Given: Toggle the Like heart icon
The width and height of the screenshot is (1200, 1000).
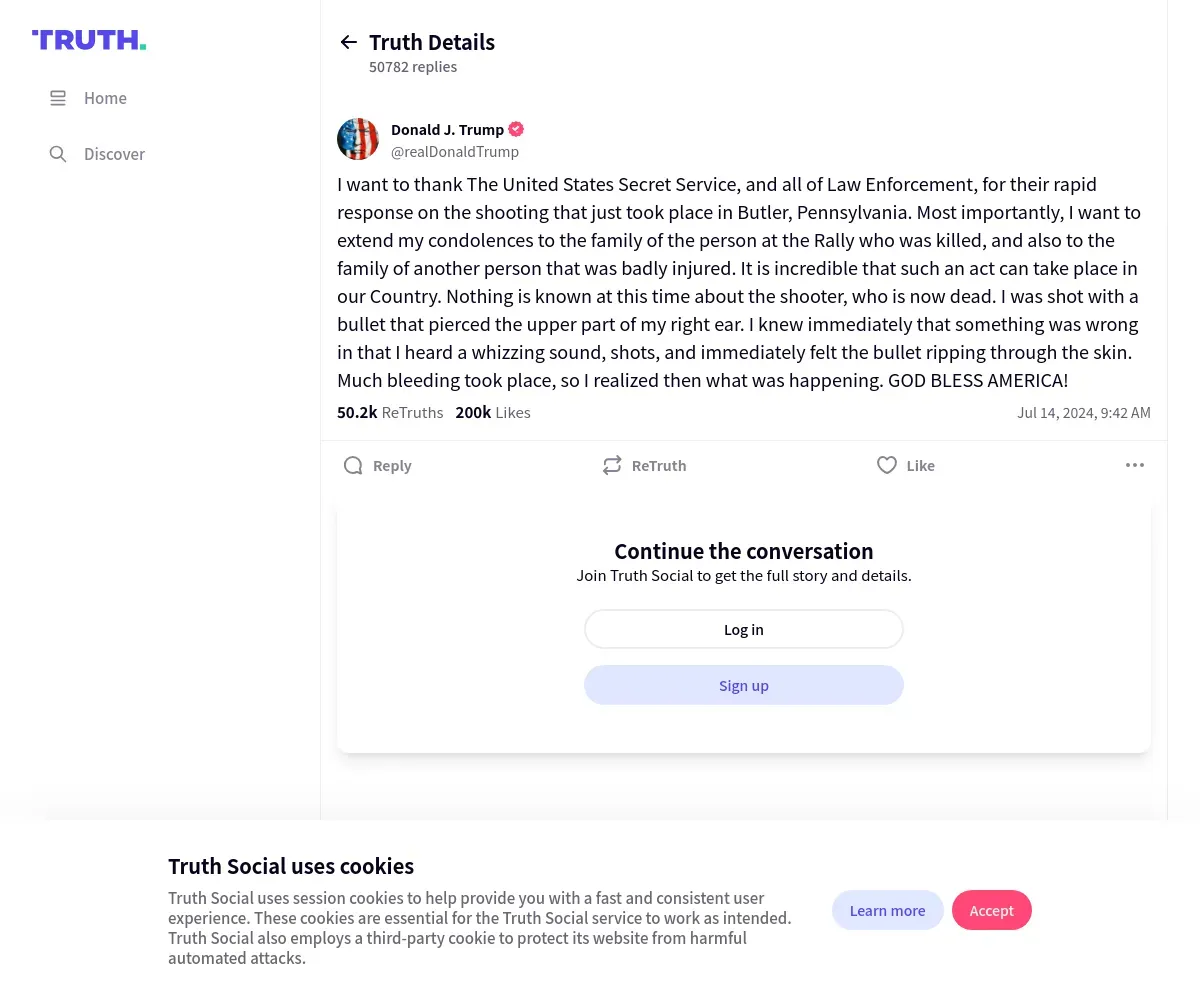Looking at the screenshot, I should coord(887,465).
